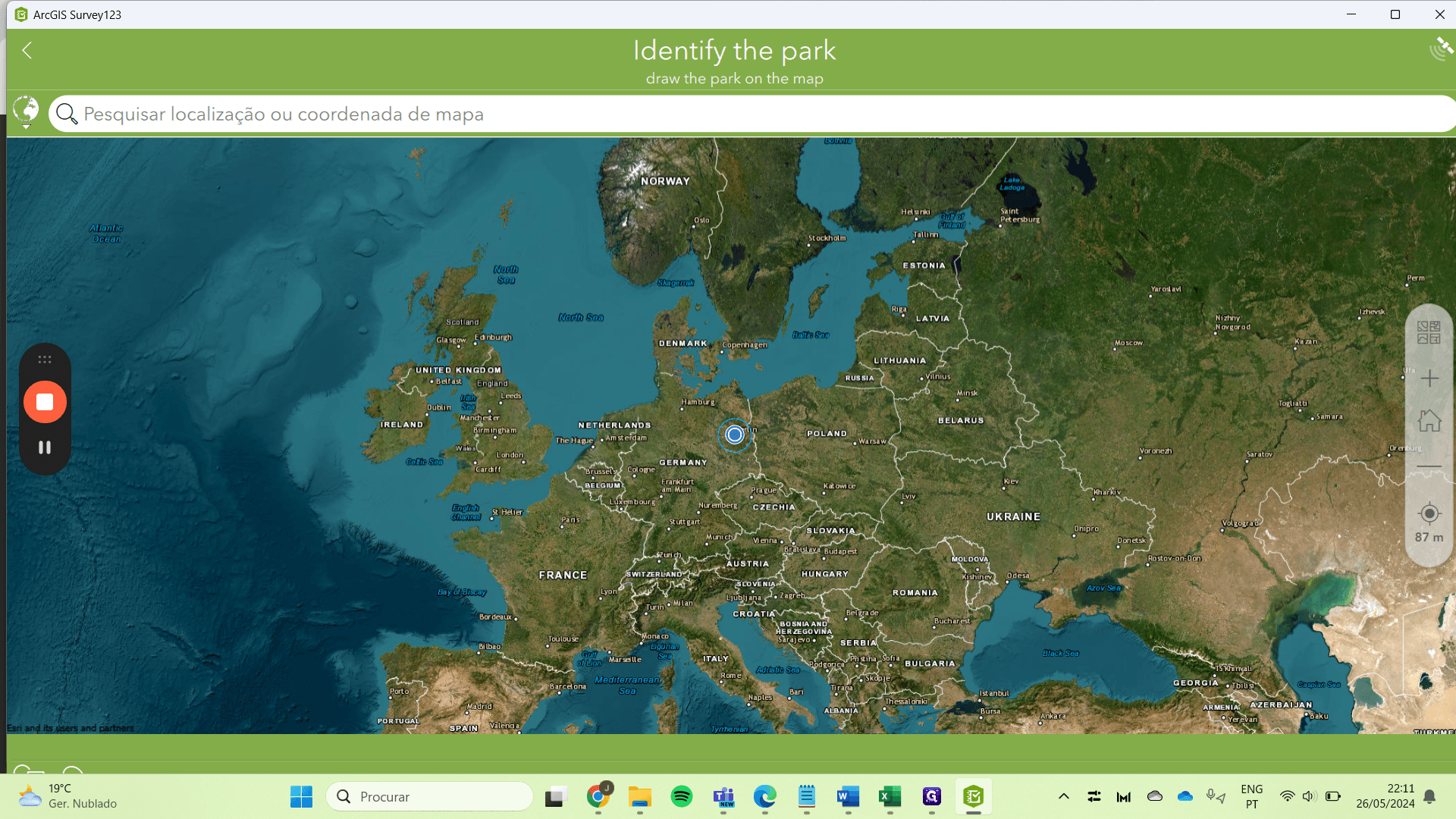This screenshot has width=1456, height=819.
Task: Open the globe map-type selector
Action: pyautogui.click(x=26, y=112)
